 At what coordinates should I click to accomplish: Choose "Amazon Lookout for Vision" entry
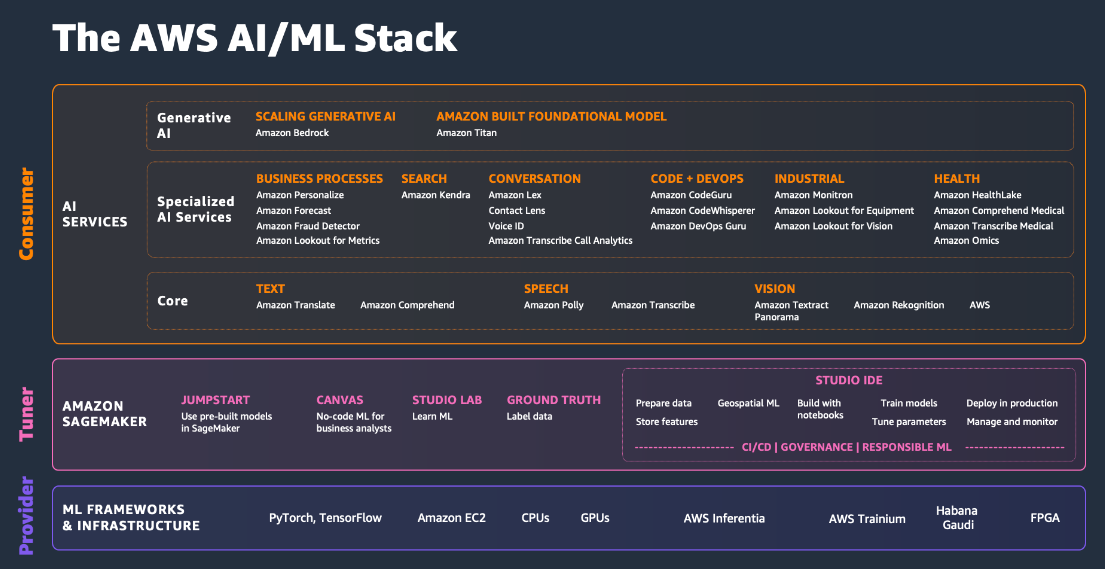pos(834,226)
